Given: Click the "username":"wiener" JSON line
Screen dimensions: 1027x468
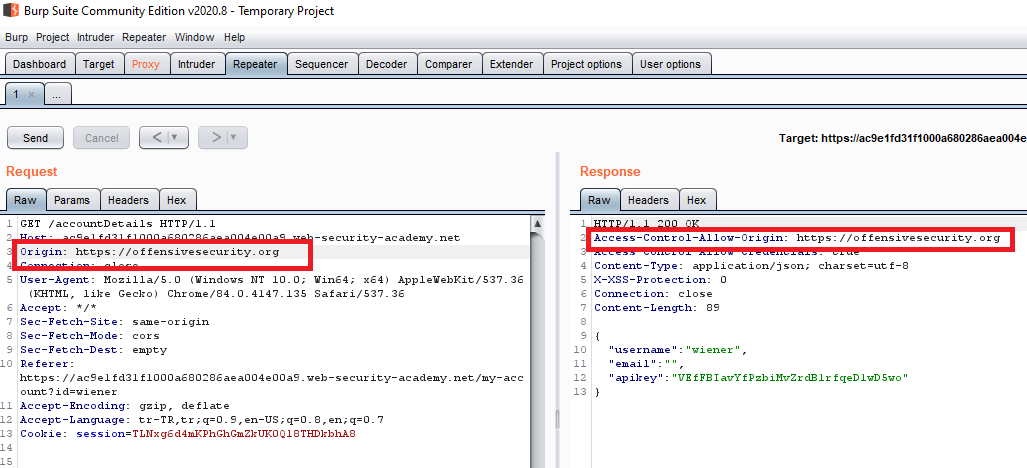Looking at the screenshot, I should tap(677, 350).
